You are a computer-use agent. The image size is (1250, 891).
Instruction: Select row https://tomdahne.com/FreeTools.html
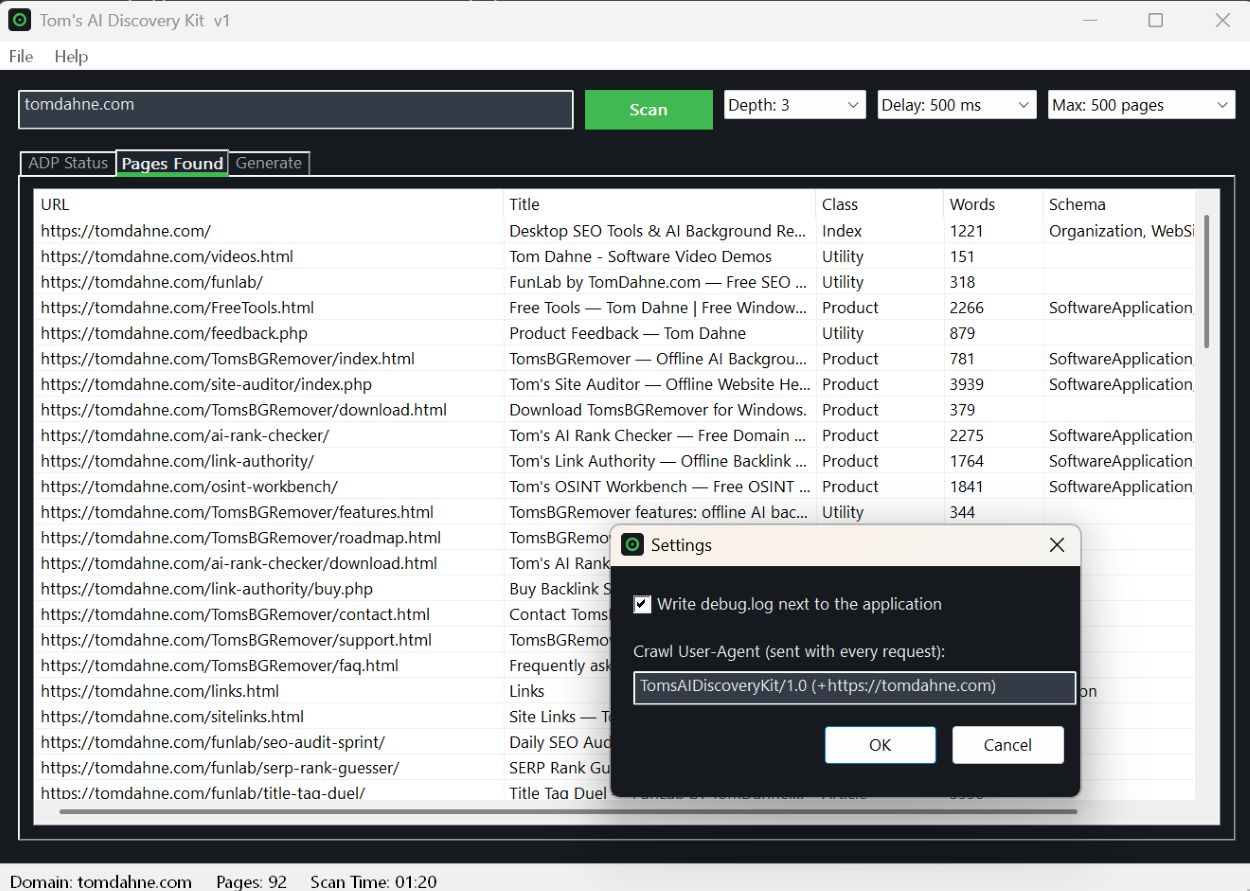177,308
